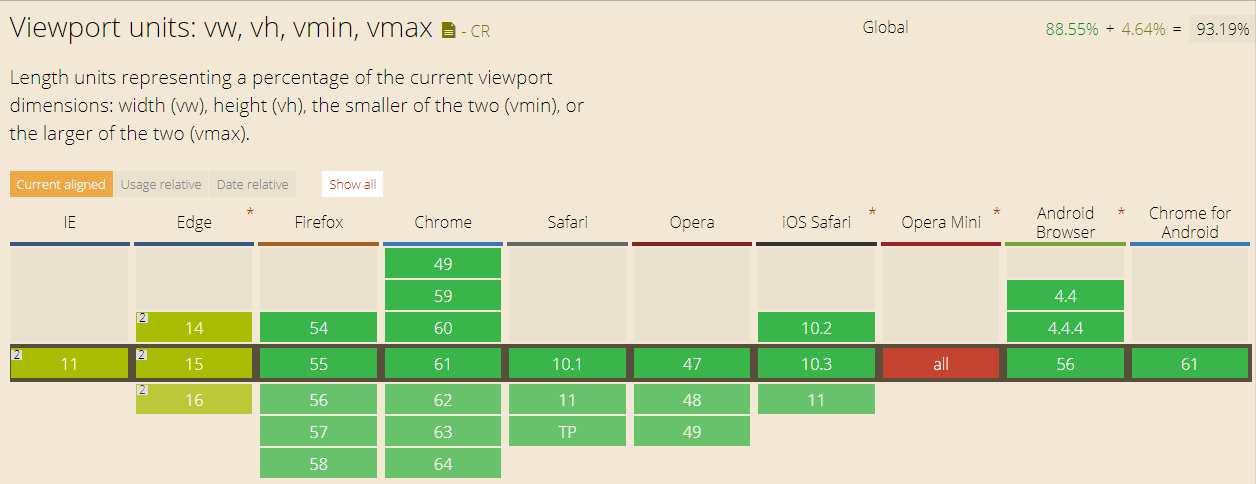This screenshot has height=484, width=1256.
Task: Click the red asterisk beside Opera Mini
Action: click(996, 212)
